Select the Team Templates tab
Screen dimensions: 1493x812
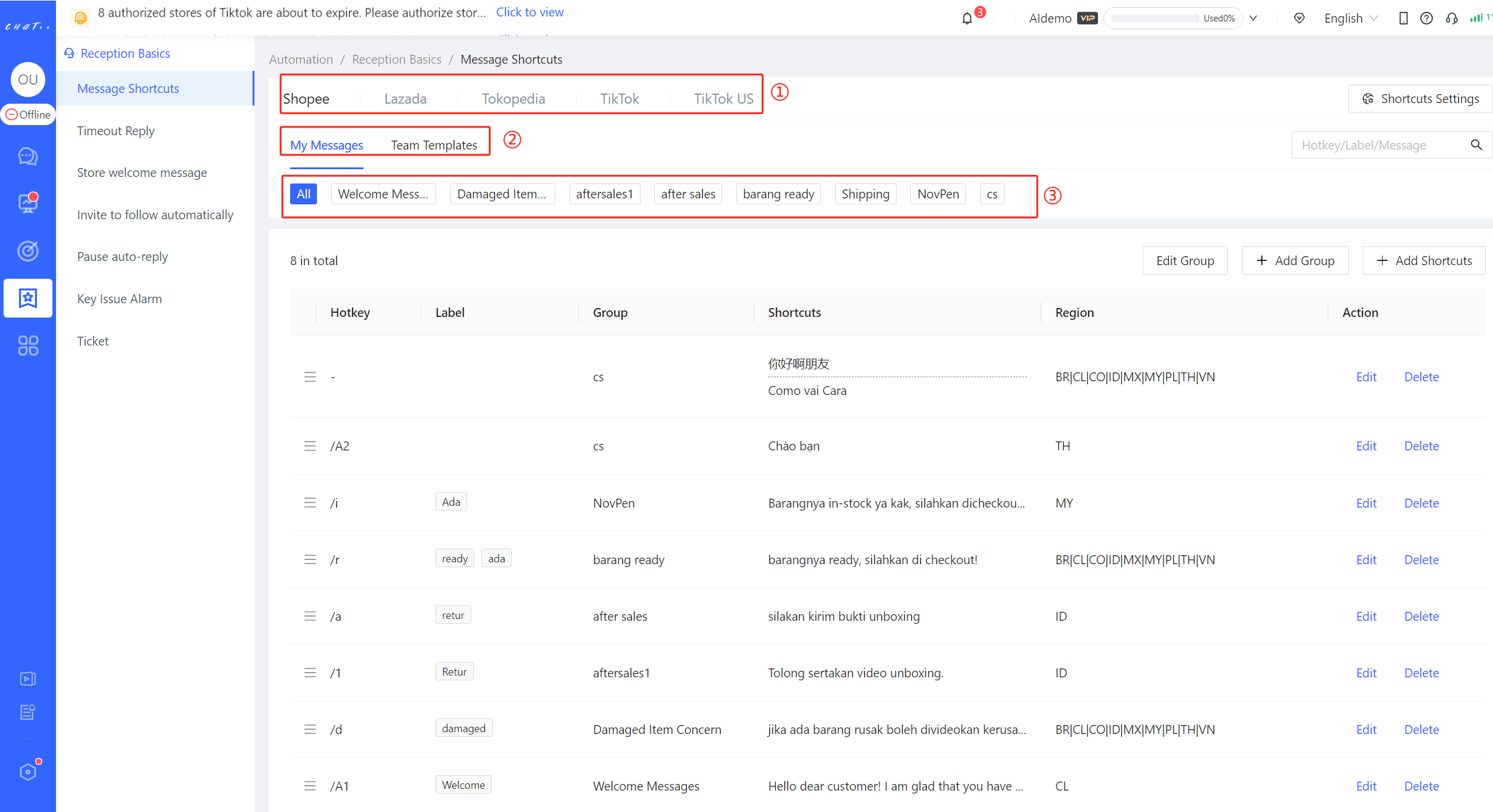pyautogui.click(x=434, y=145)
